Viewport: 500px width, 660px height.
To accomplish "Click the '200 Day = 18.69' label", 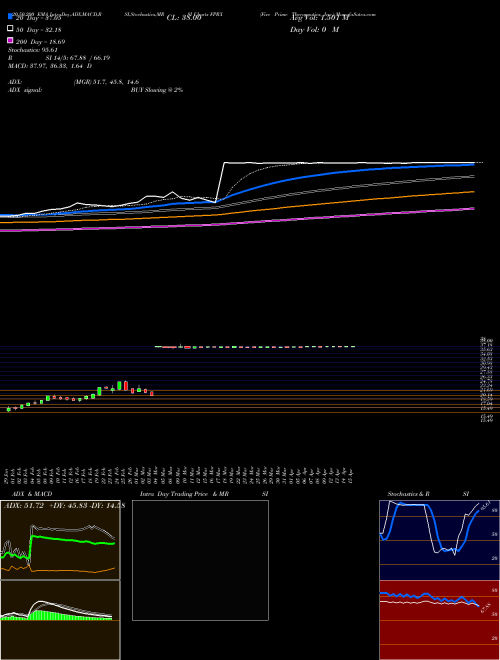I will click(x=40, y=42).
